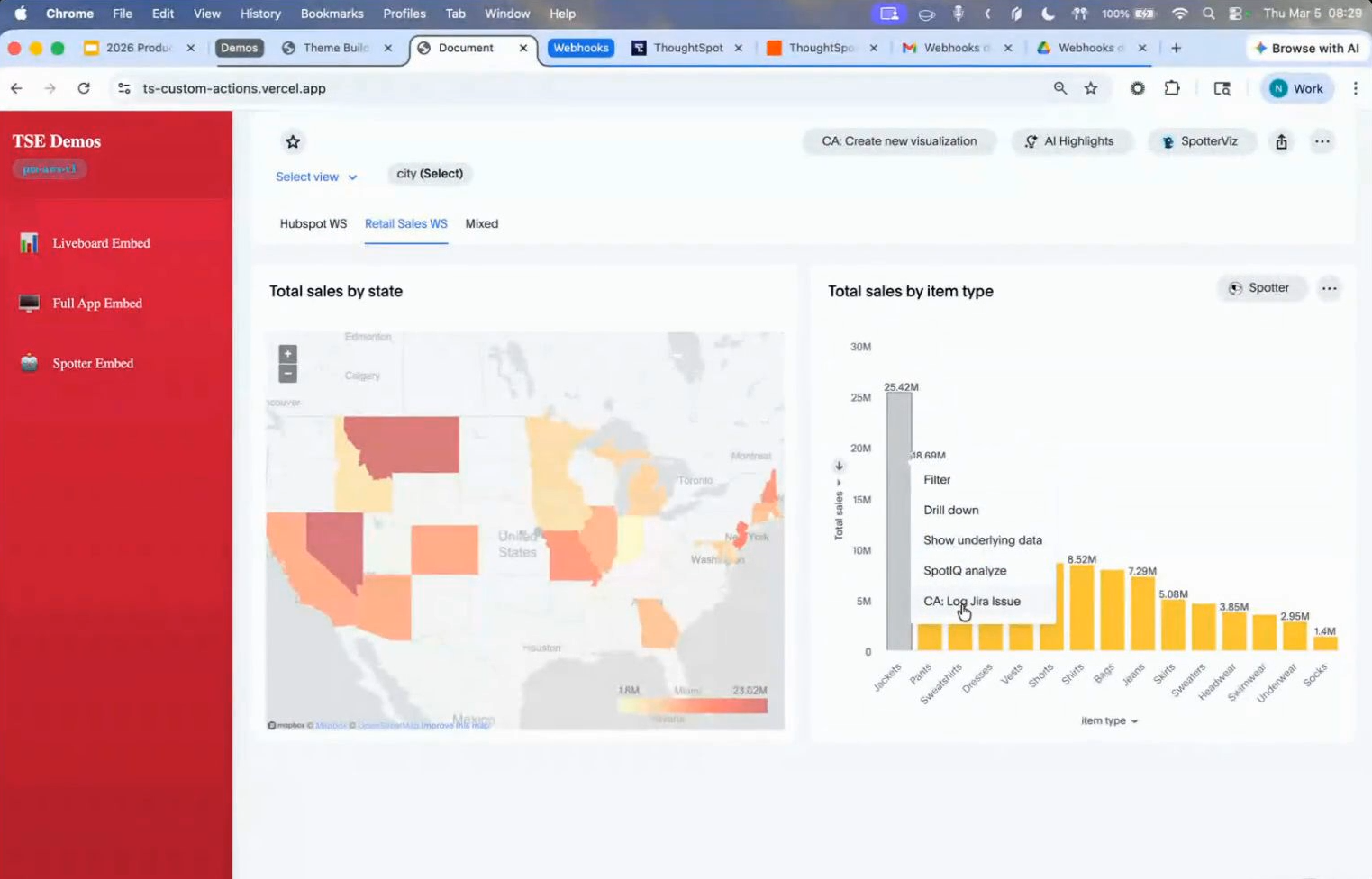1372x879 pixels.
Task: Click CA: Create new visualization button
Action: click(x=898, y=141)
